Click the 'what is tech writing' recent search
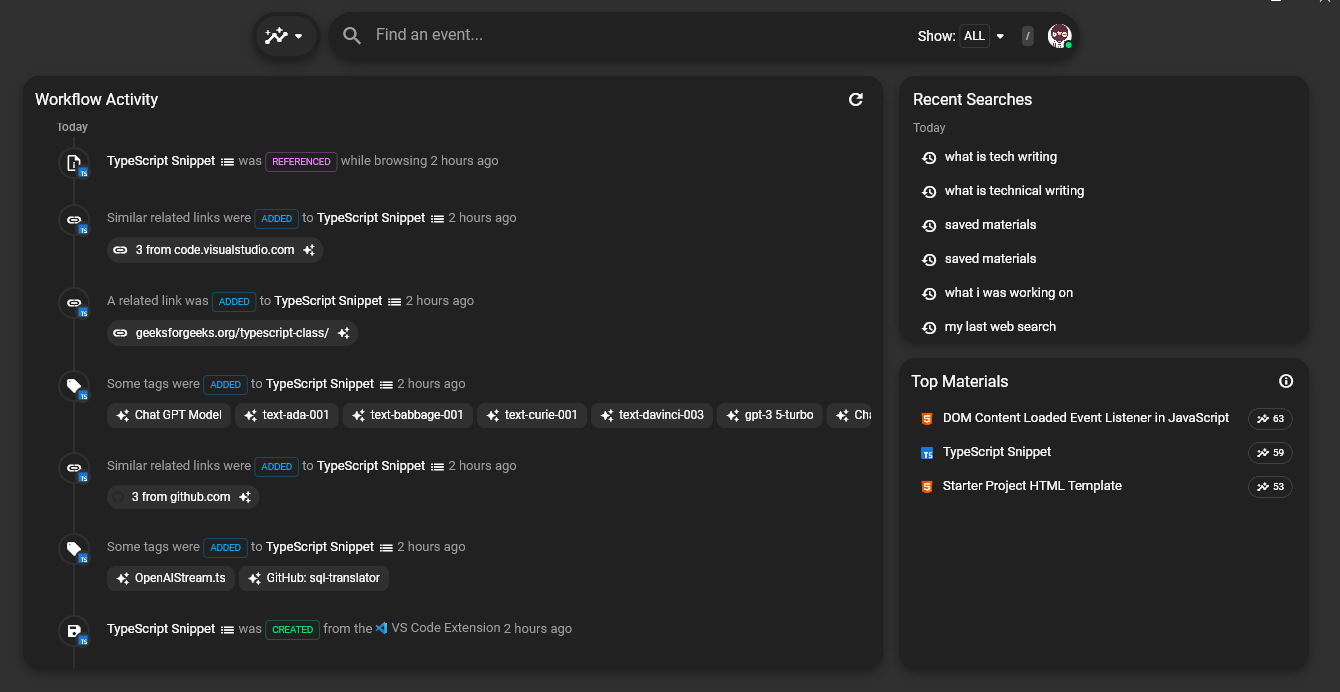This screenshot has height=692, width=1340. tap(1001, 157)
